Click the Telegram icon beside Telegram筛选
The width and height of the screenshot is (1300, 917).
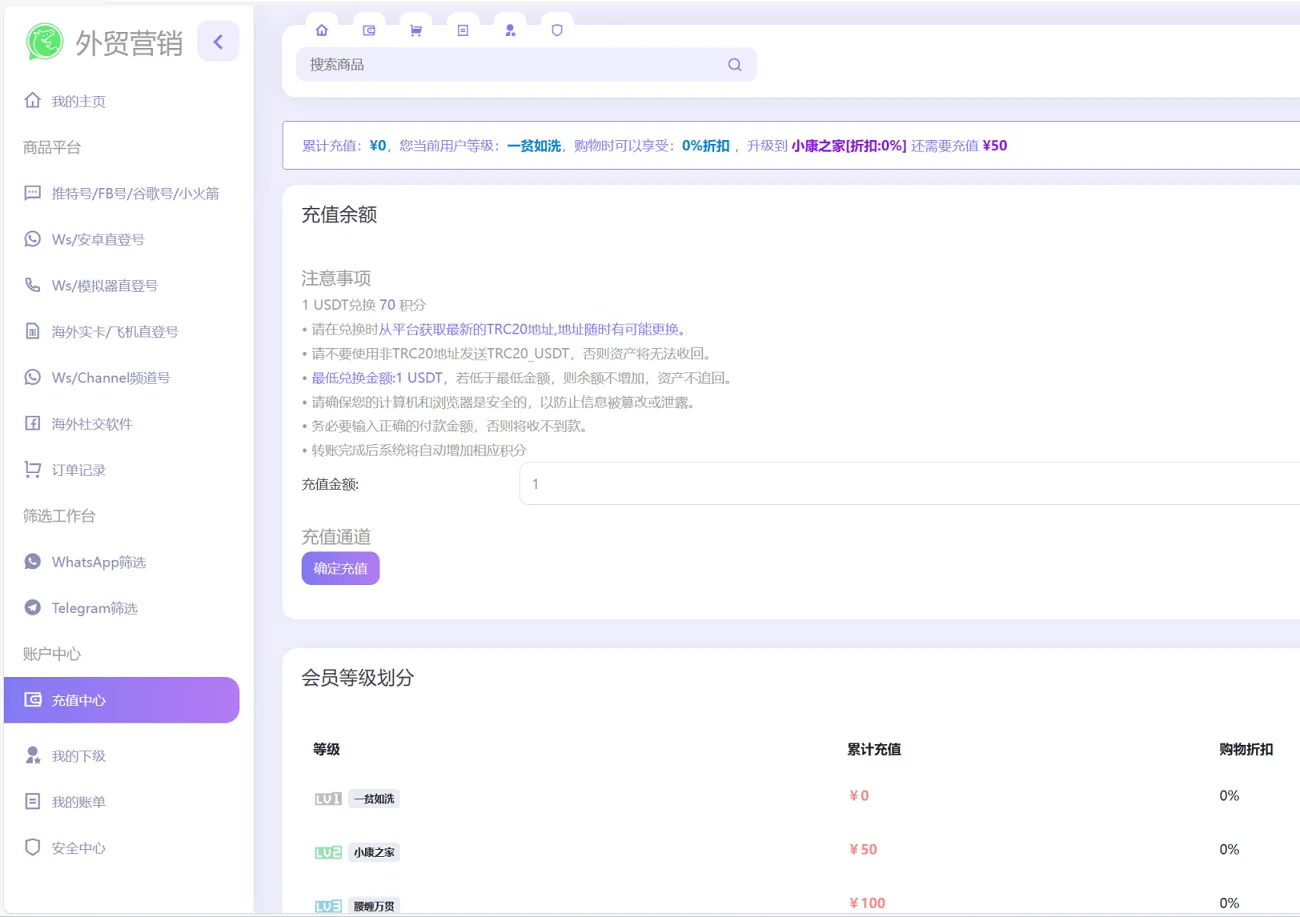pos(33,608)
